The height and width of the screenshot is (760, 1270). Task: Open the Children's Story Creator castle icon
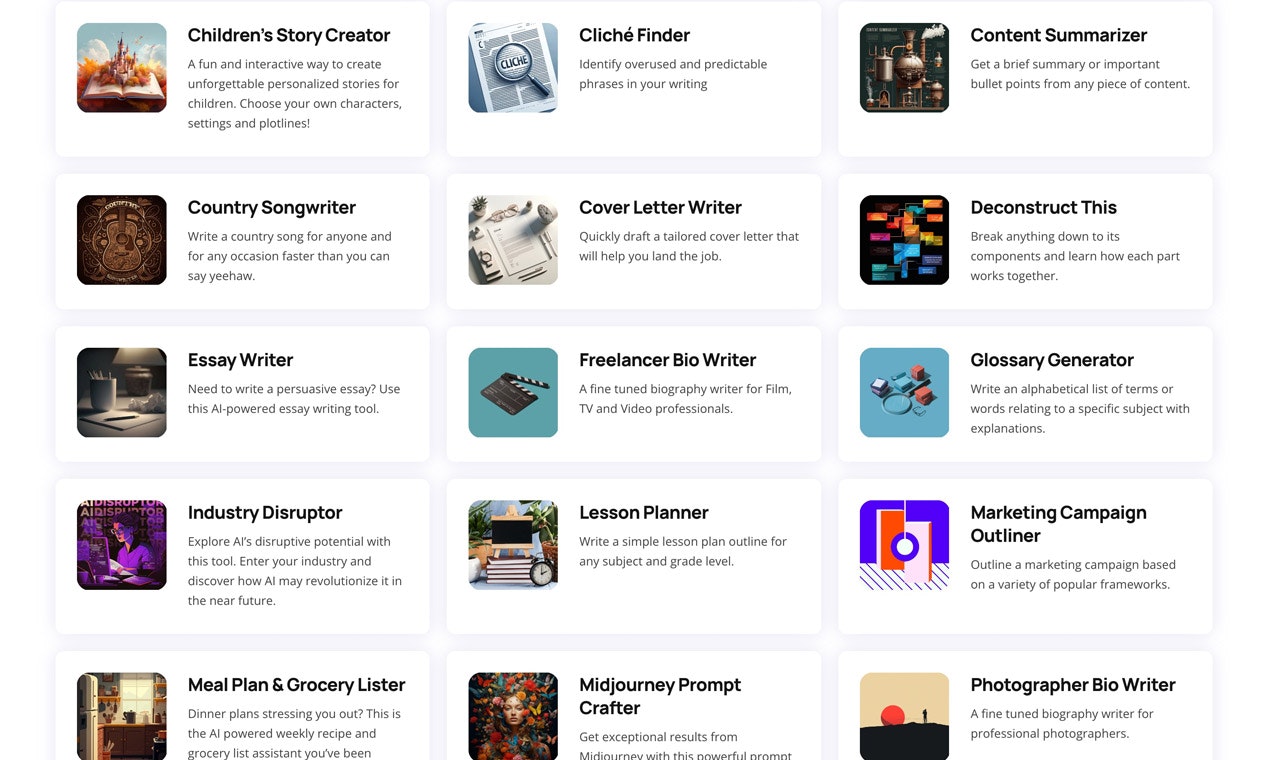pos(122,68)
